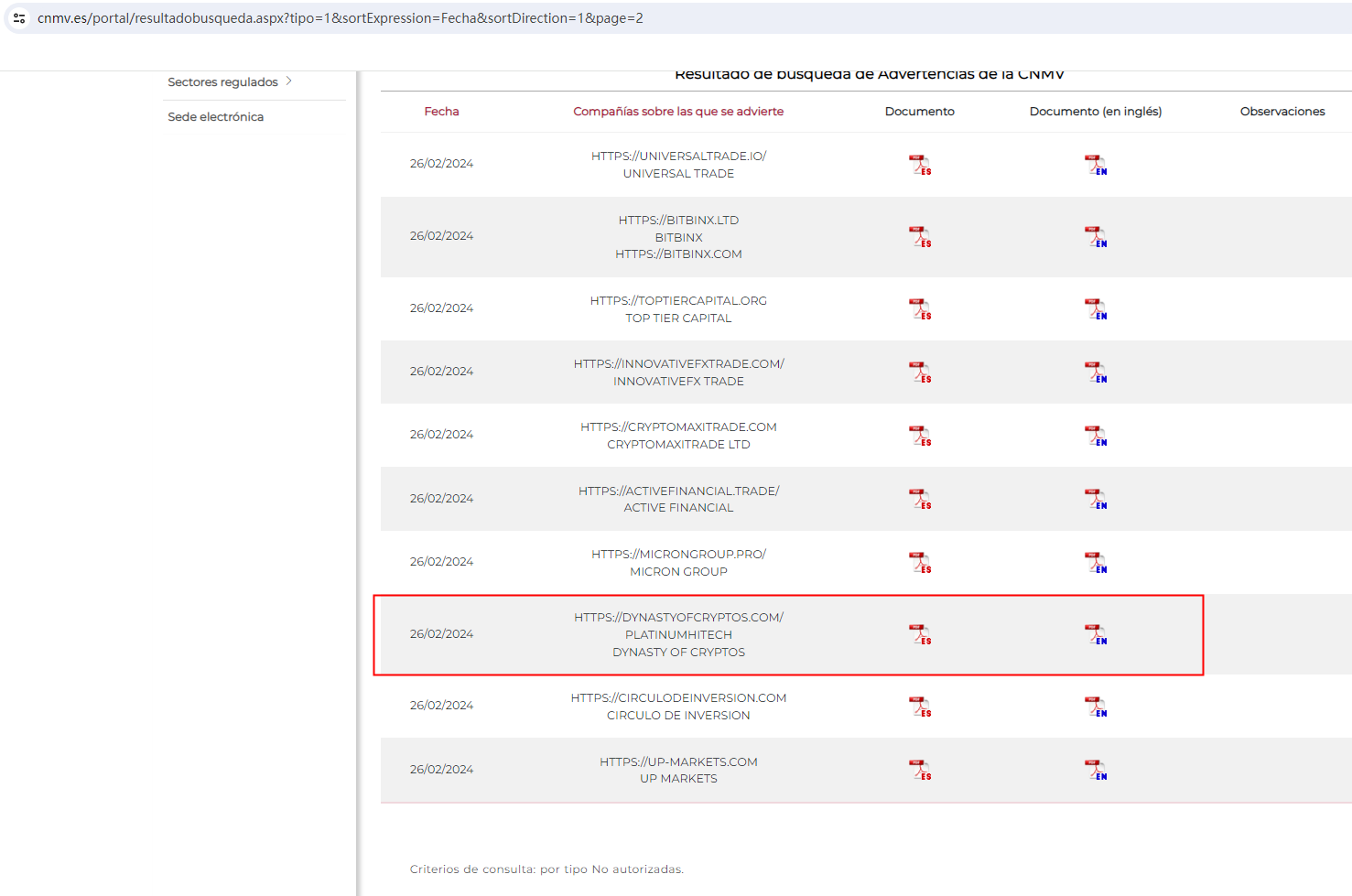Sort by Compañías sobre las que se advierte
1352x896 pixels.
(678, 112)
